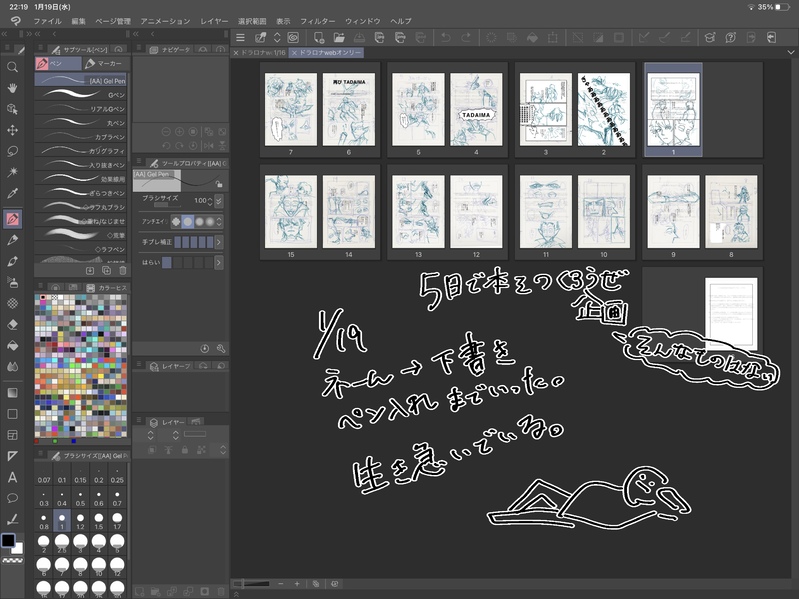Screen dimensions: 799x599
Task: Click Open file folder icon
Action: coord(339,38)
